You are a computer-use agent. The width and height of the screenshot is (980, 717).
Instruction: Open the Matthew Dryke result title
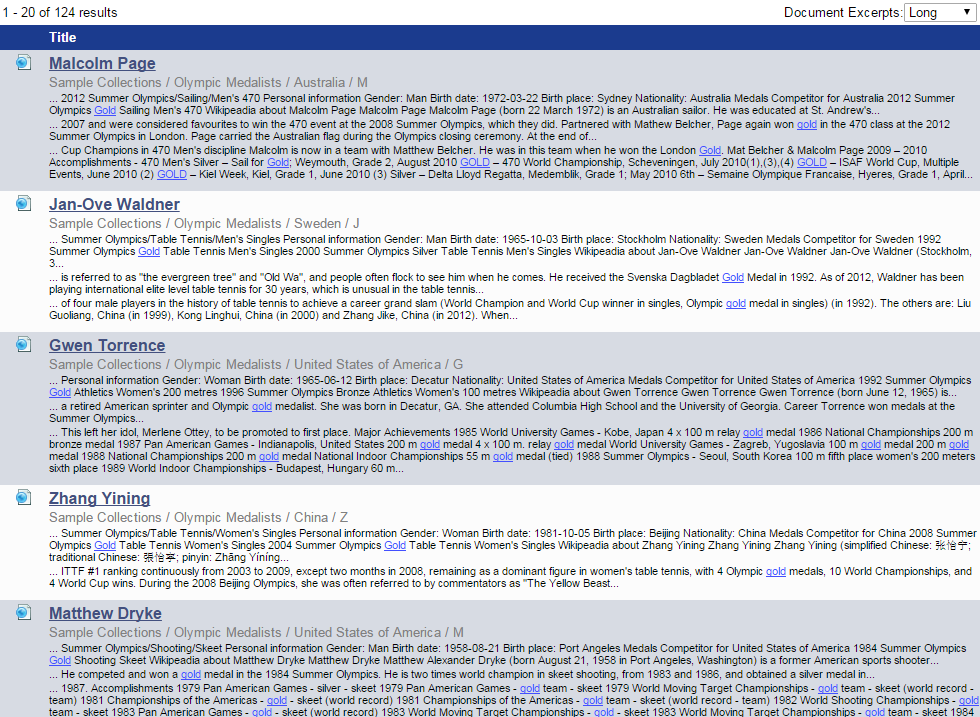click(105, 613)
